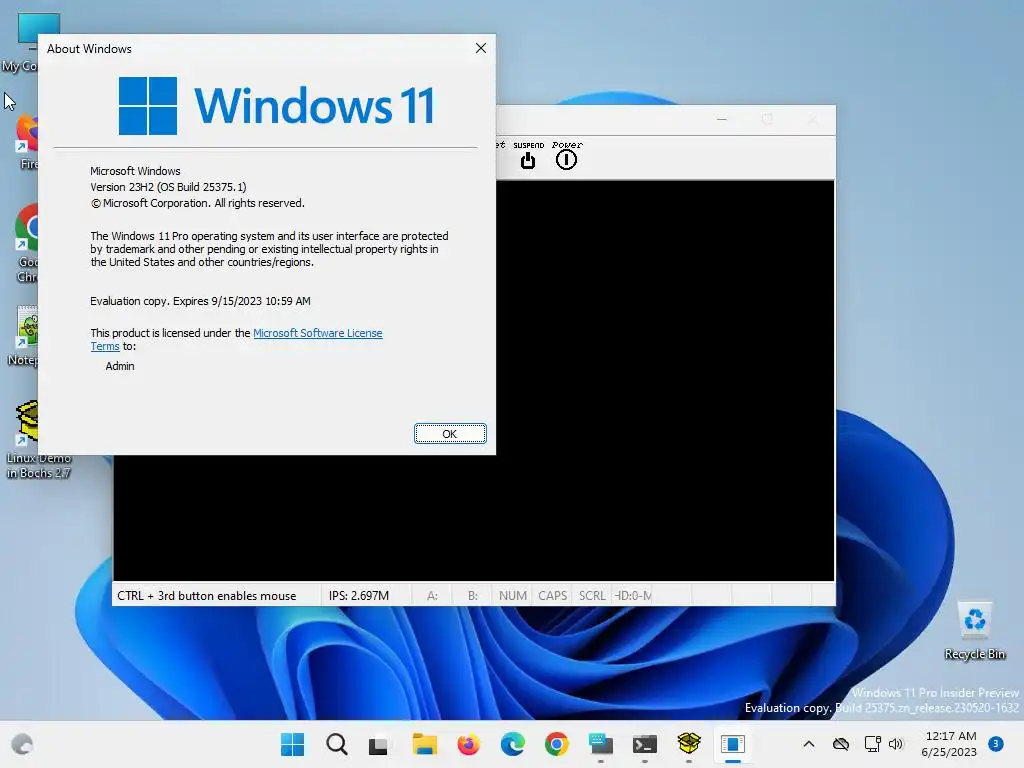Open the Microsoft Software License Terms link
The image size is (1024, 768).
click(236, 340)
